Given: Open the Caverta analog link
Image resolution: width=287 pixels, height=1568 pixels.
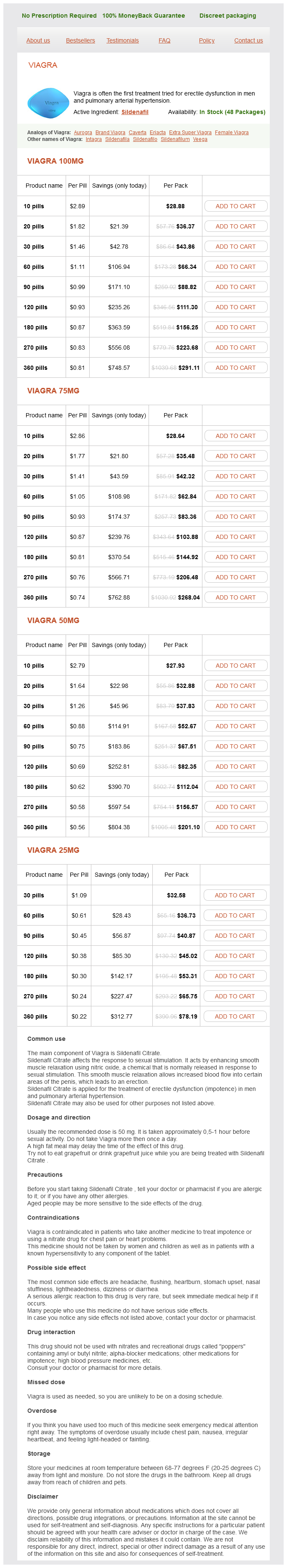Looking at the screenshot, I should [137, 132].
